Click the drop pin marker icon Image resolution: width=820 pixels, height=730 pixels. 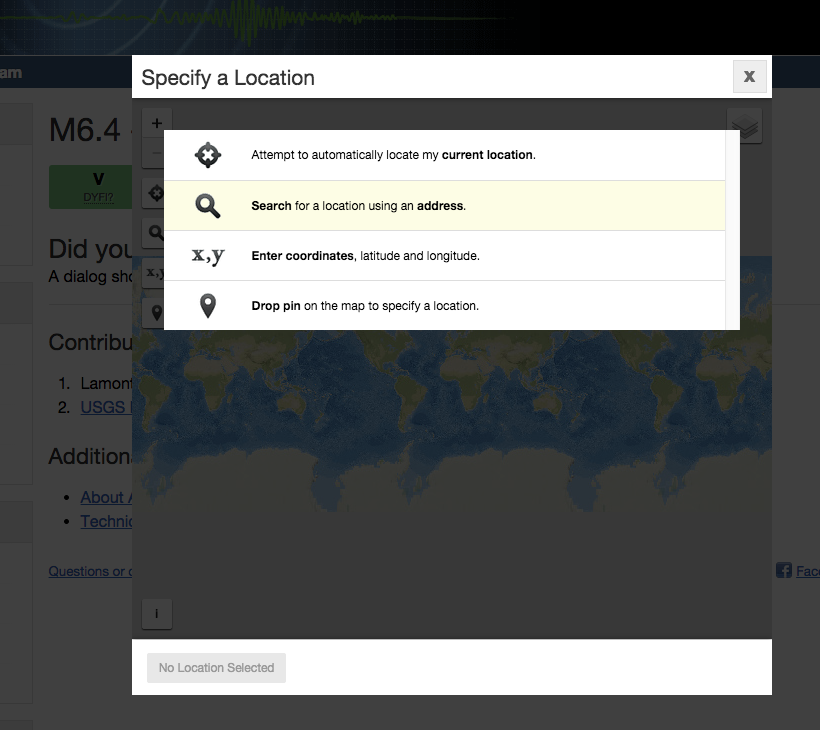tap(208, 306)
